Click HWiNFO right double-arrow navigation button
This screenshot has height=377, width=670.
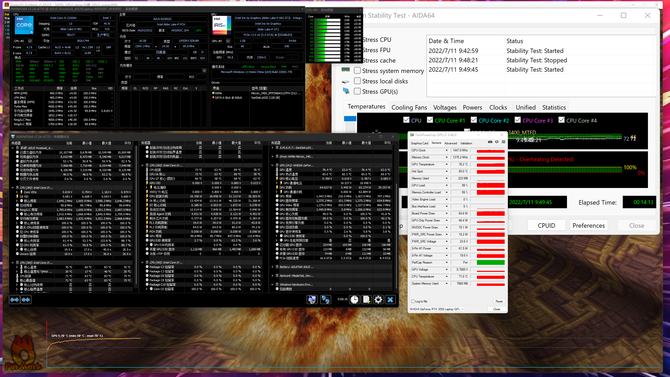coord(26,300)
